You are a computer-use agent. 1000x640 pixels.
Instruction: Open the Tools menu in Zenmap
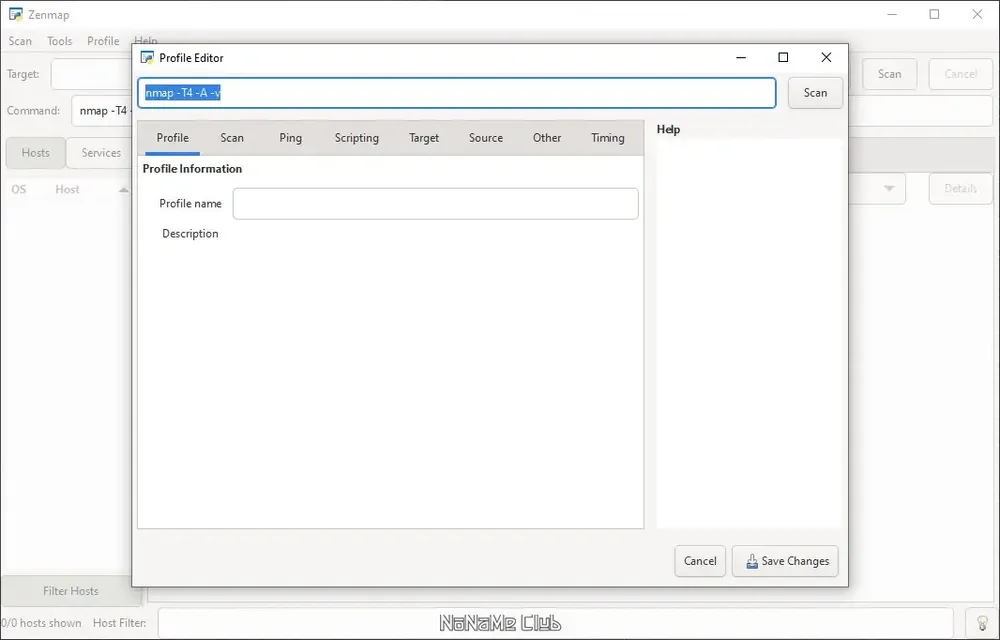(59, 41)
